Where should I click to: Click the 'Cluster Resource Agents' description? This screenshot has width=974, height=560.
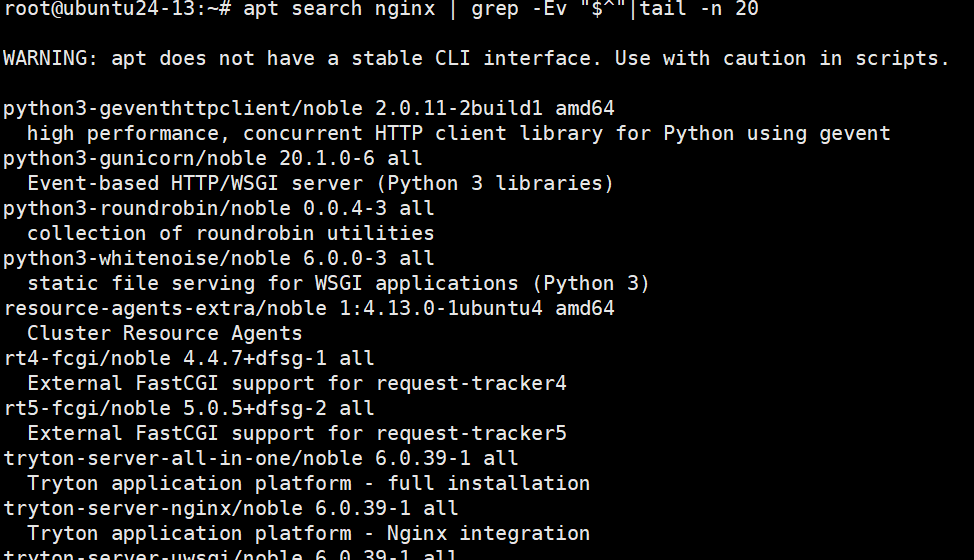click(164, 334)
